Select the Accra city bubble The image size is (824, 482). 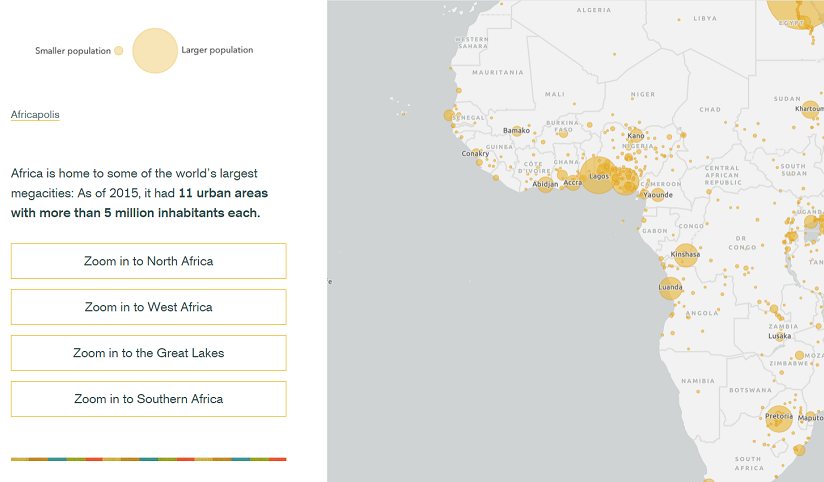click(x=573, y=183)
